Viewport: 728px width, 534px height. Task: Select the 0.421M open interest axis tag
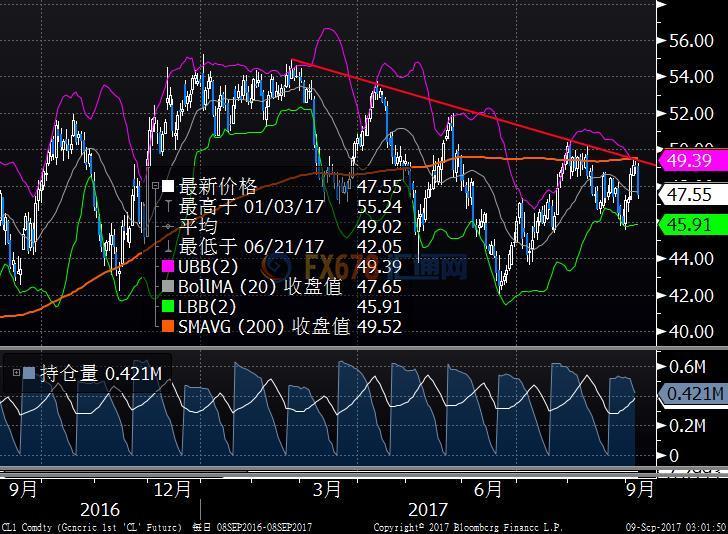(x=692, y=394)
